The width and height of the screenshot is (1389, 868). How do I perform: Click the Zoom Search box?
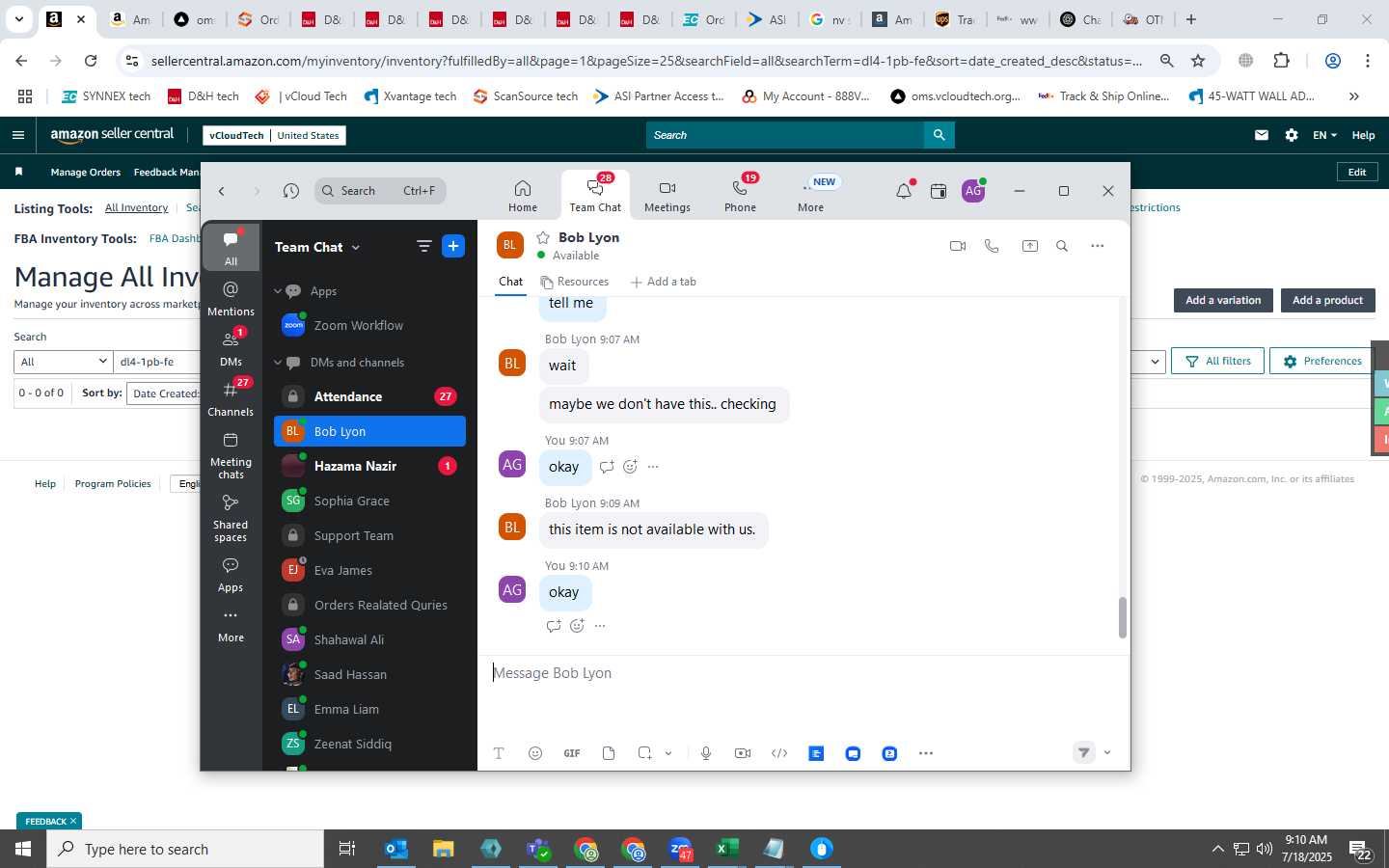pyautogui.click(x=380, y=191)
